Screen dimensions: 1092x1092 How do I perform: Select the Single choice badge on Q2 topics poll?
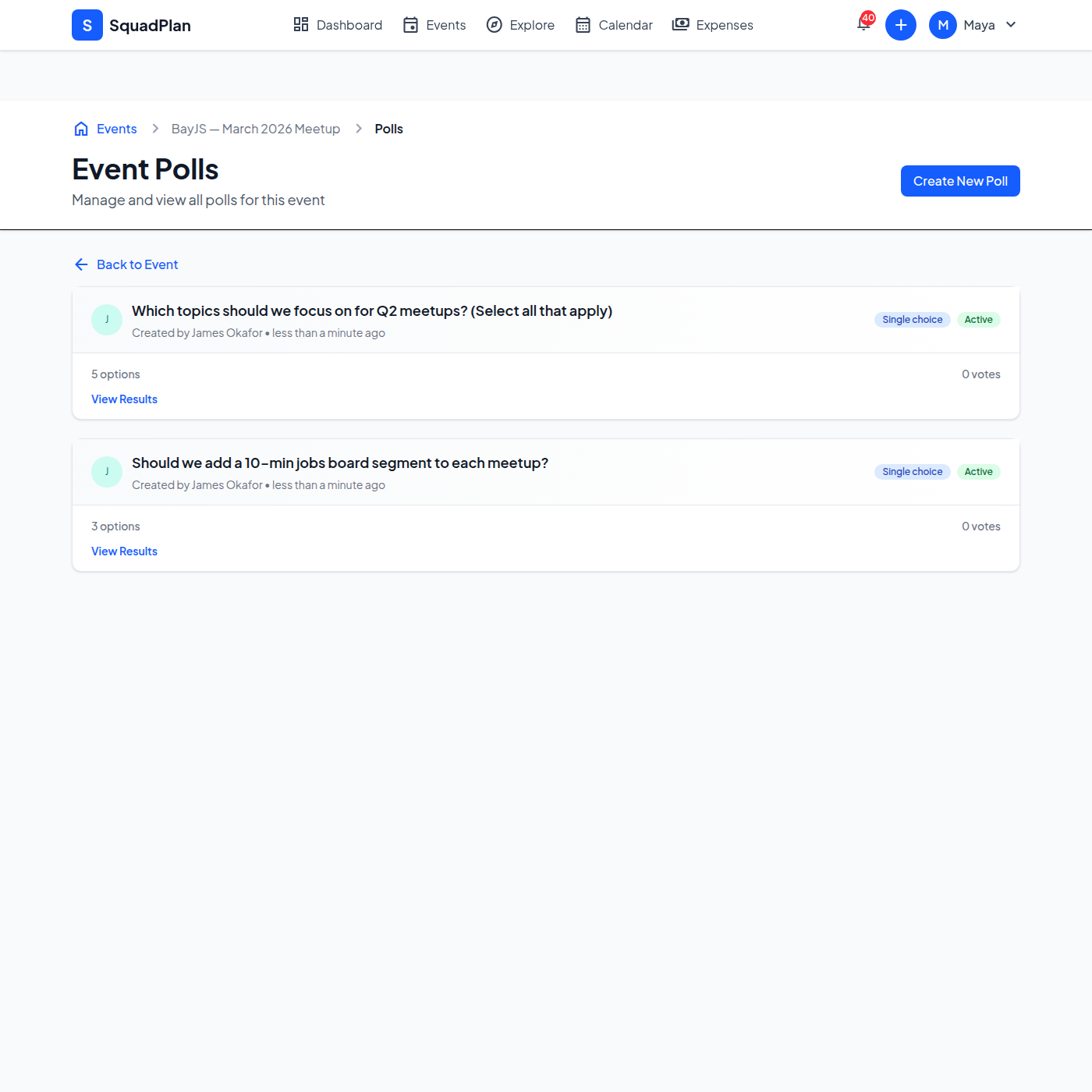912,319
